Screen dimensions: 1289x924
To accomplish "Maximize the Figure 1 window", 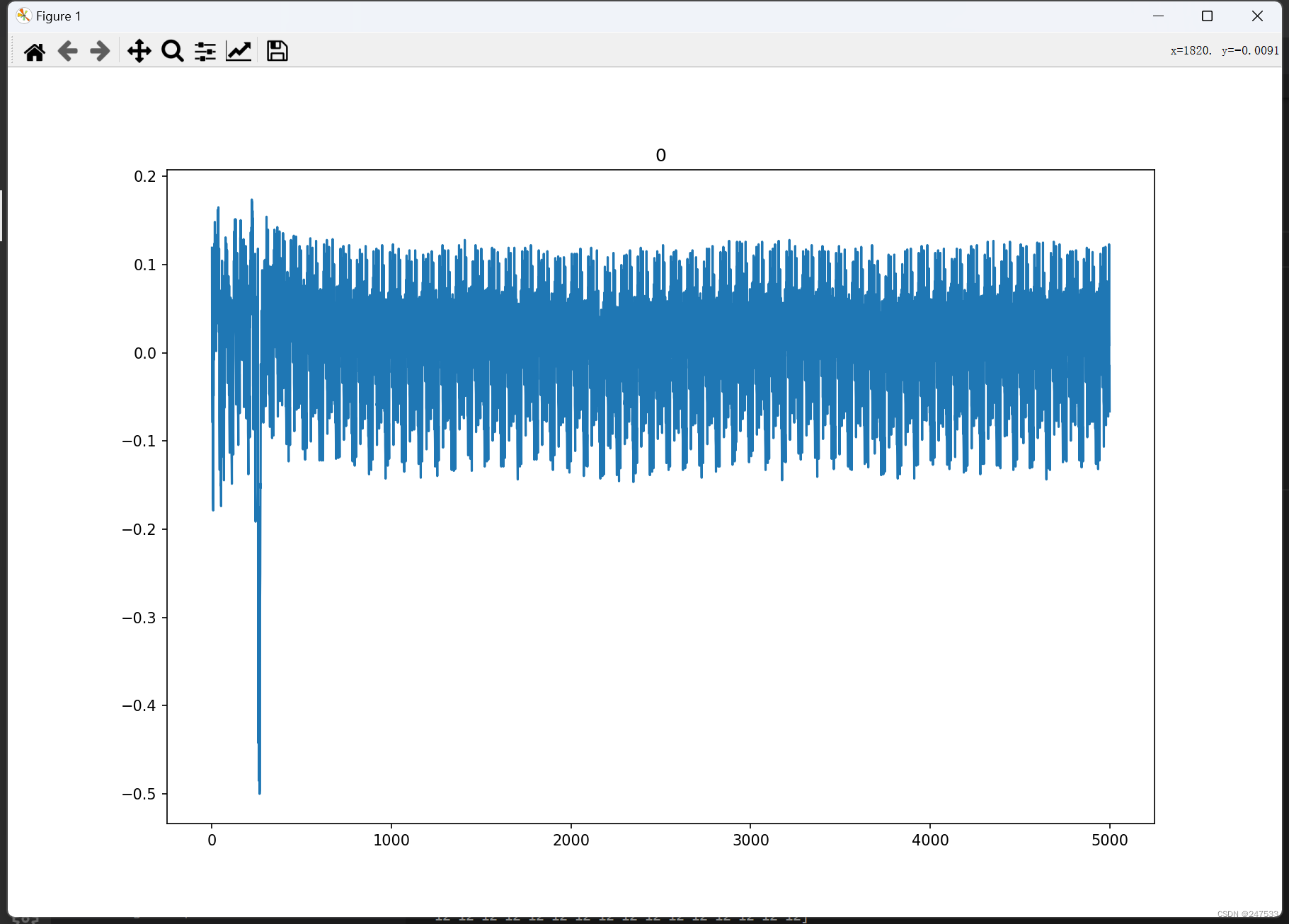I will [1208, 16].
